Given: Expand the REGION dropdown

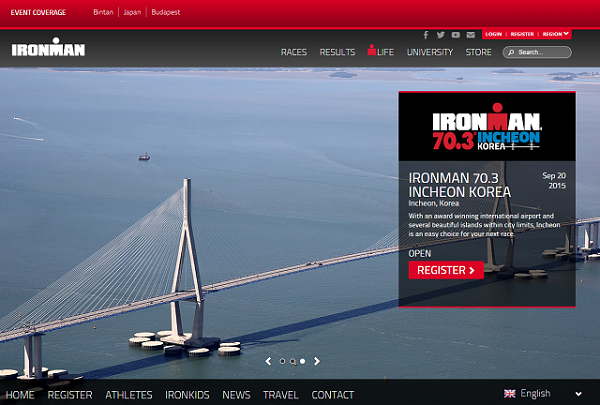Looking at the screenshot, I should pyautogui.click(x=556, y=34).
